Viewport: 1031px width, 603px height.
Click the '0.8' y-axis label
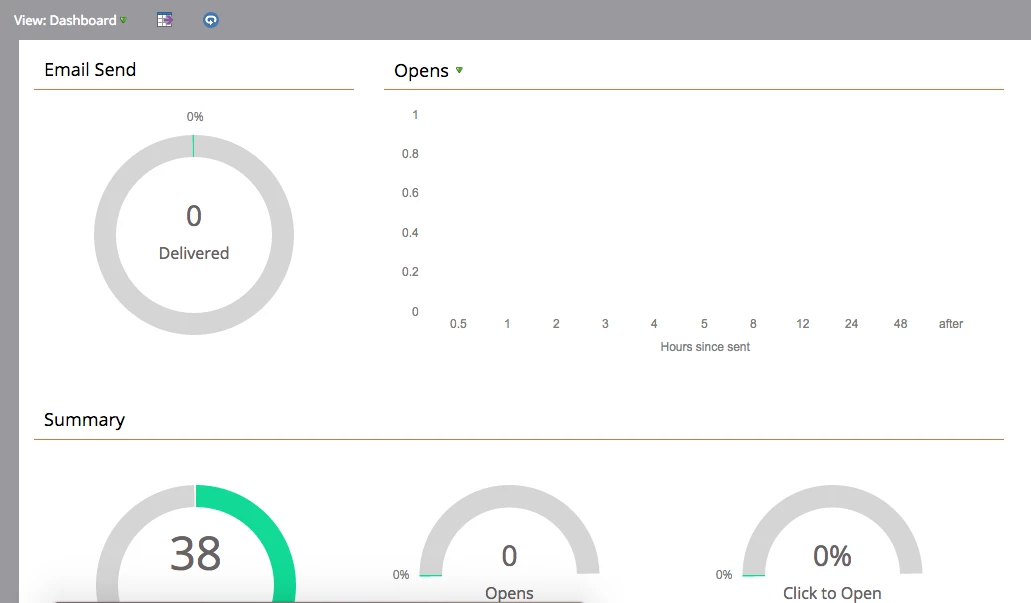(x=410, y=154)
